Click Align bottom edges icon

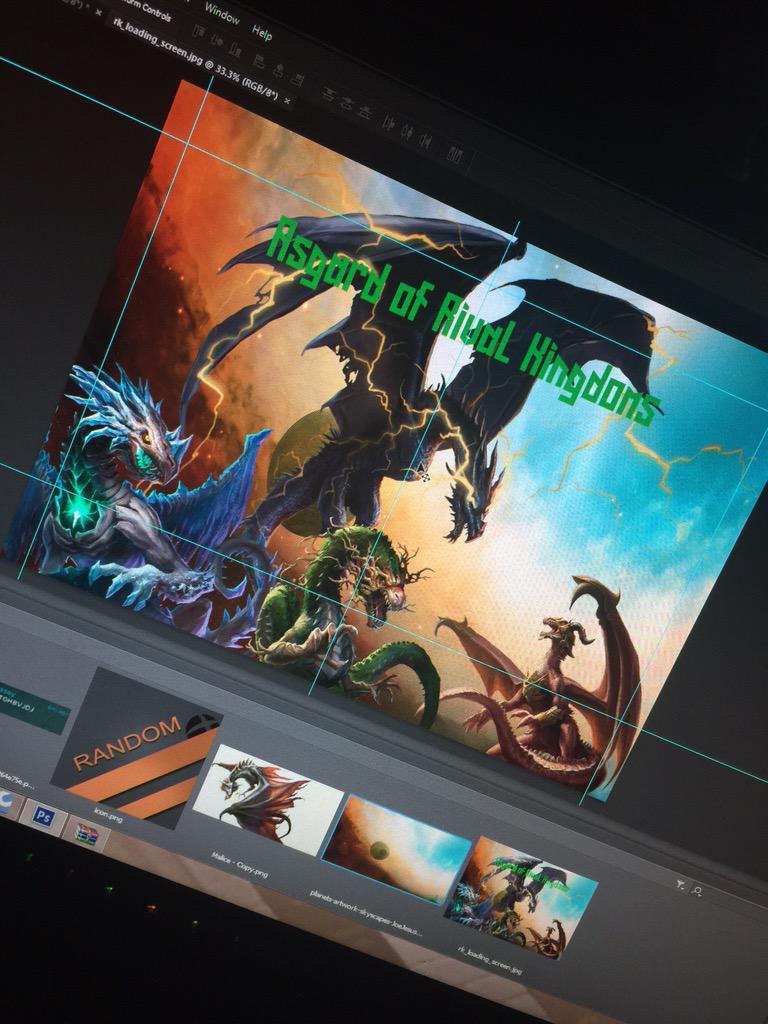pos(235,50)
